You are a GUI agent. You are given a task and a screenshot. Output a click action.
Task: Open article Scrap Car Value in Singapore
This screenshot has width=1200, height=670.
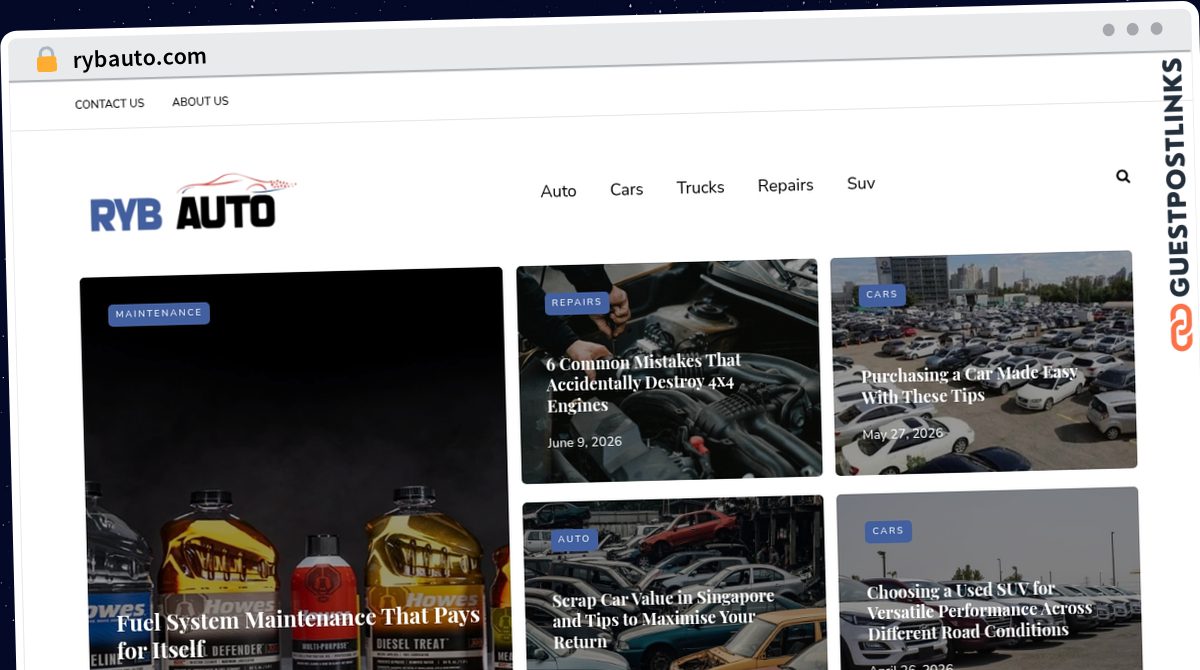664,618
